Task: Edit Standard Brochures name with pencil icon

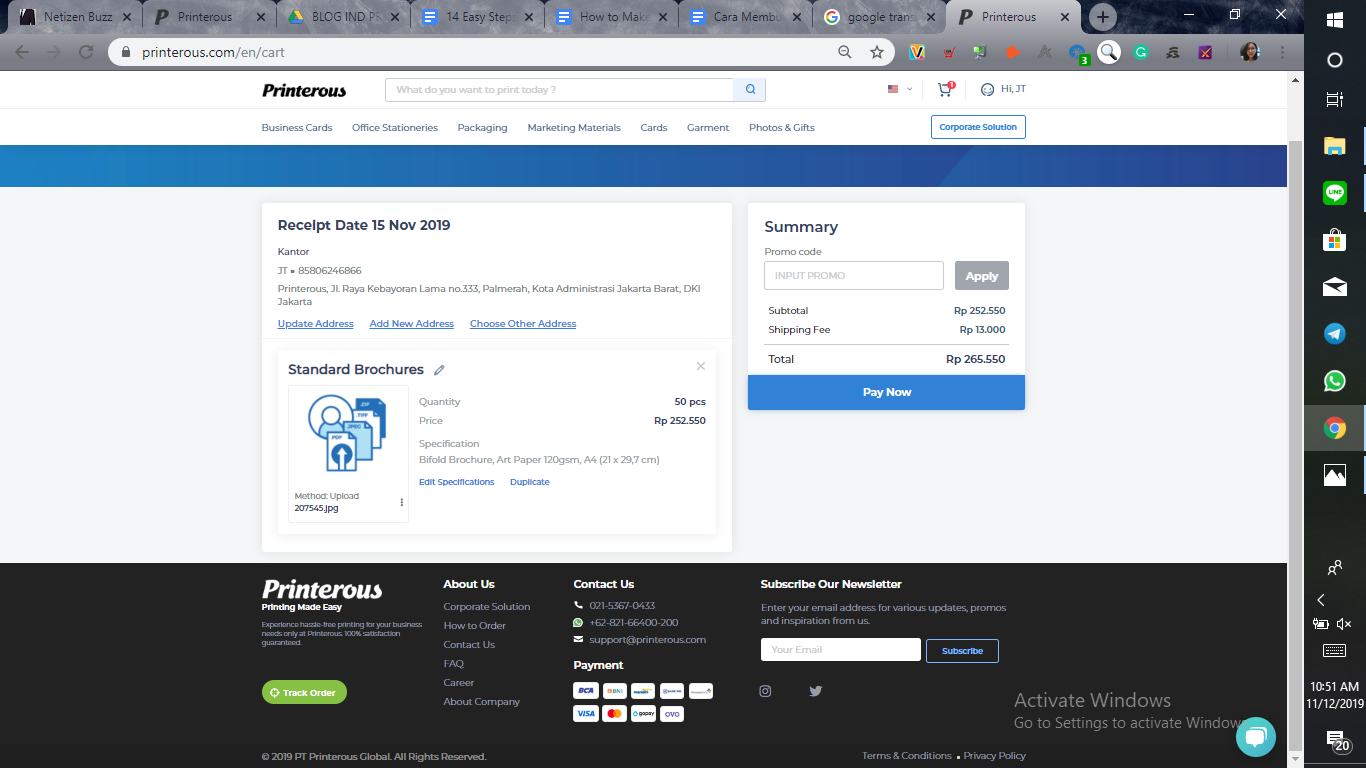Action: pos(439,370)
